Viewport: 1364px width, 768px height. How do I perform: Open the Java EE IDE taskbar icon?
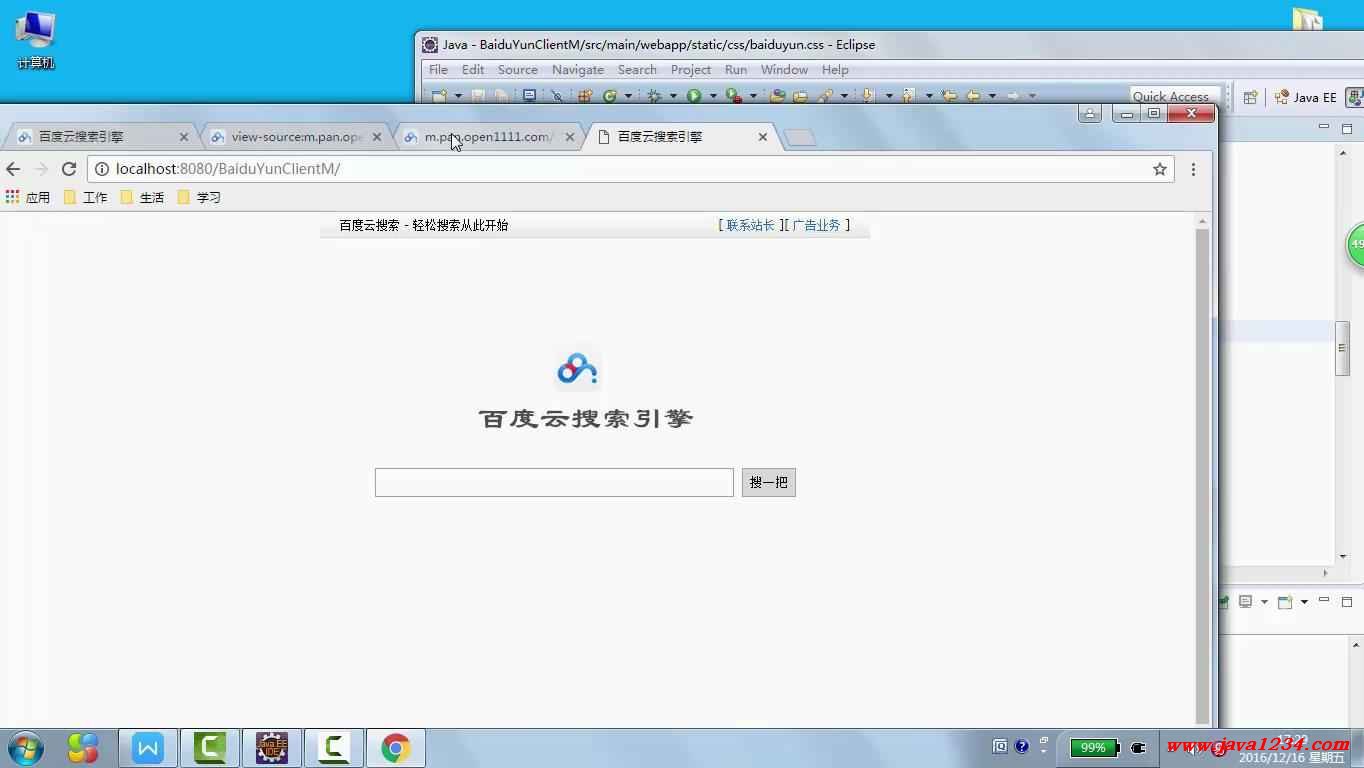(272, 748)
